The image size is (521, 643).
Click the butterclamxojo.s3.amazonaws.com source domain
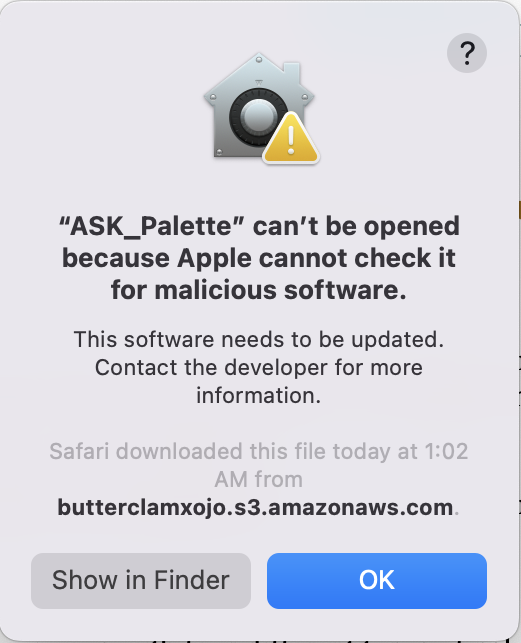(x=255, y=507)
